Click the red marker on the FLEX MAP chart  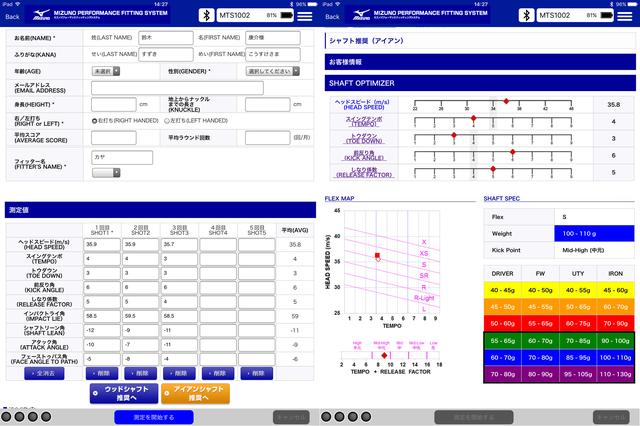(x=377, y=255)
